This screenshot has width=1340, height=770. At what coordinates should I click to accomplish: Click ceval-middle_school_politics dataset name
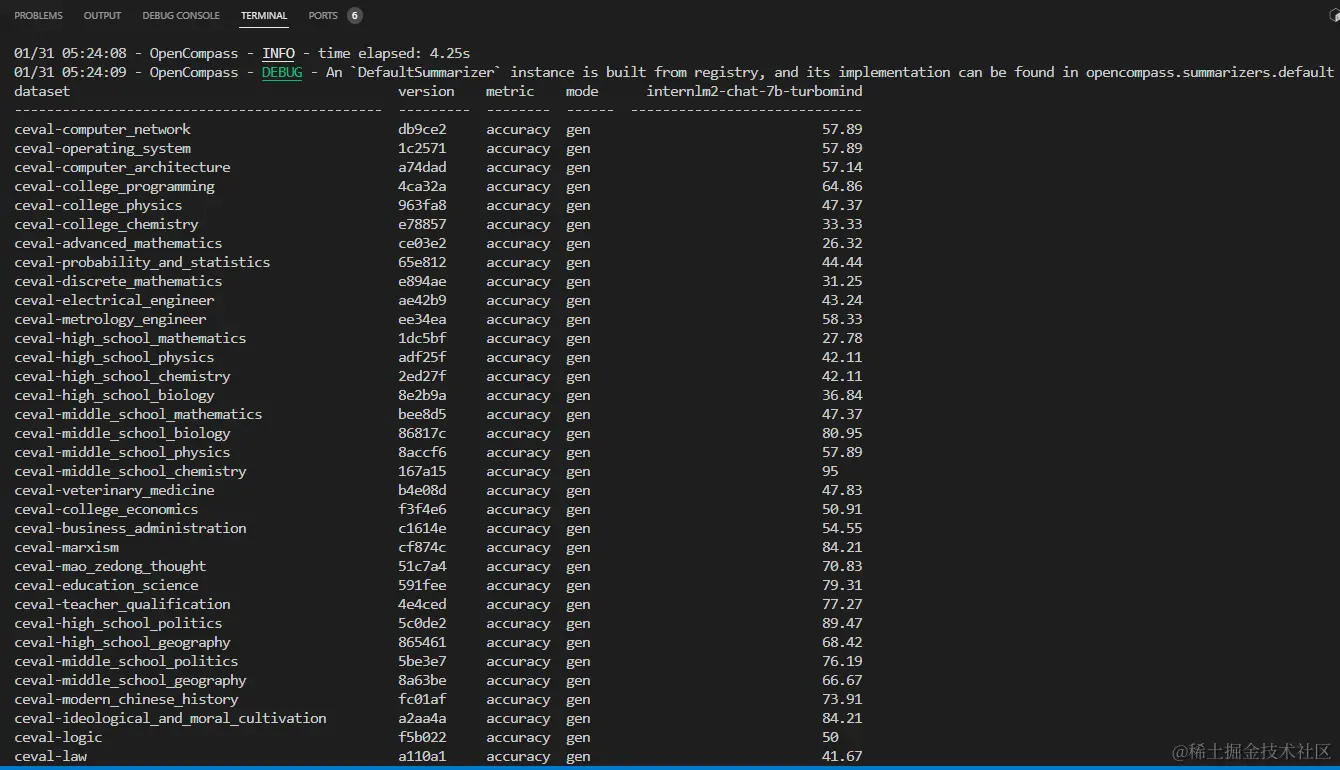point(126,661)
